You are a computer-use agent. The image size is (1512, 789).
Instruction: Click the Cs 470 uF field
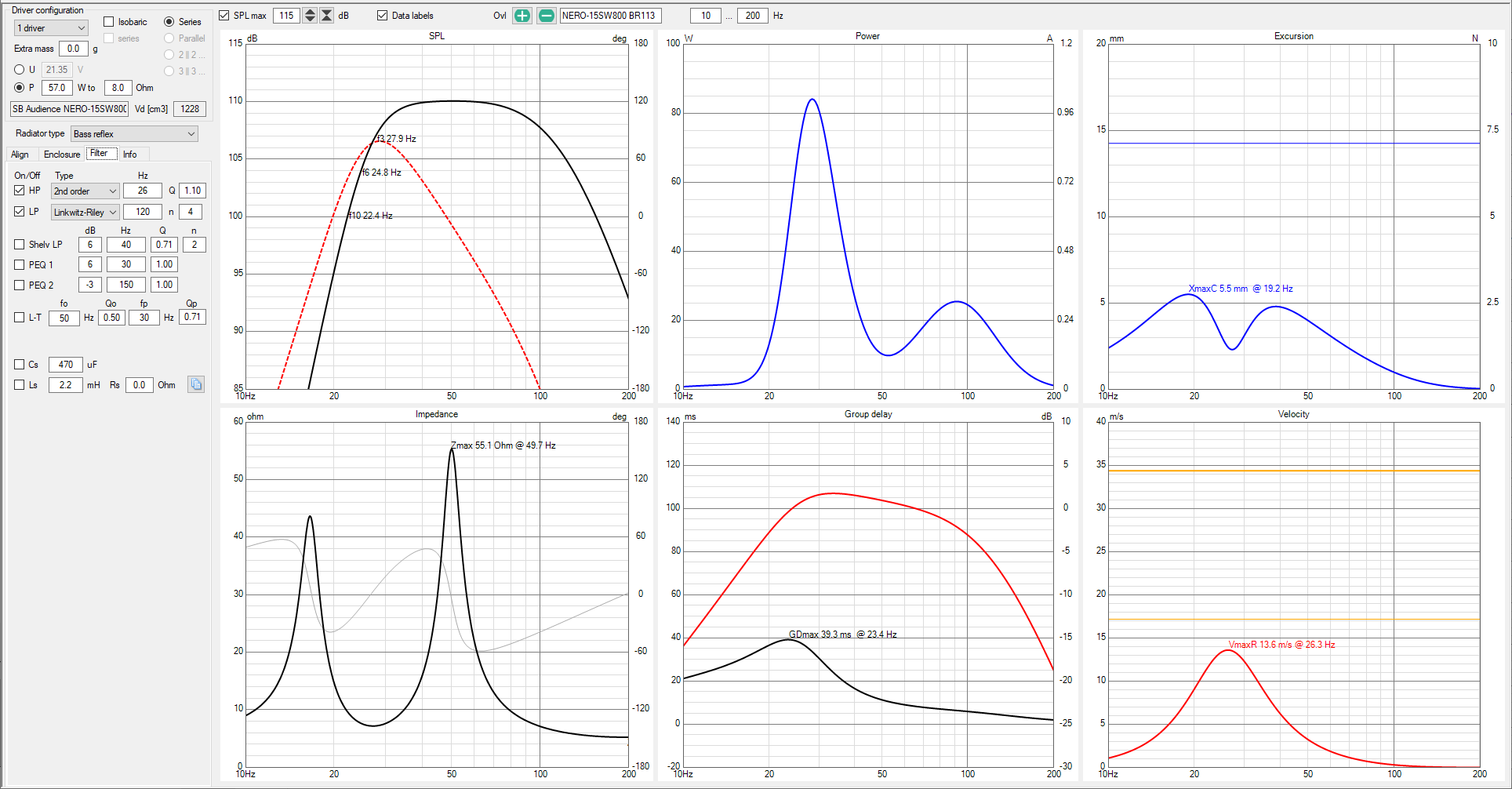click(x=66, y=365)
